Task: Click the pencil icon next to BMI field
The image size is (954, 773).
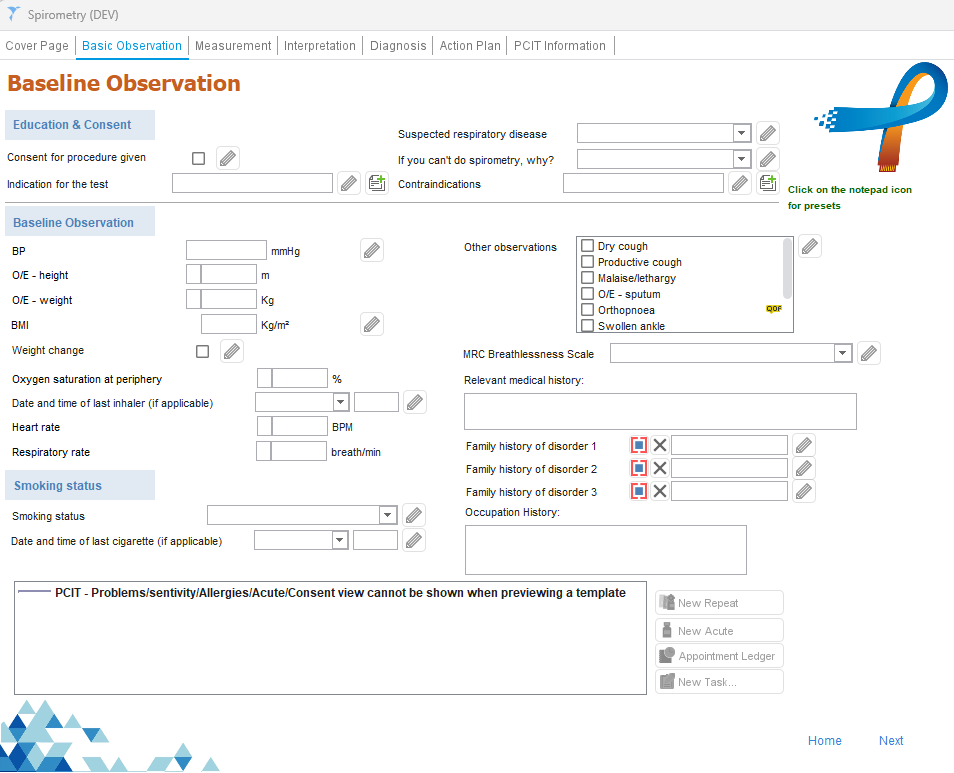Action: [372, 324]
